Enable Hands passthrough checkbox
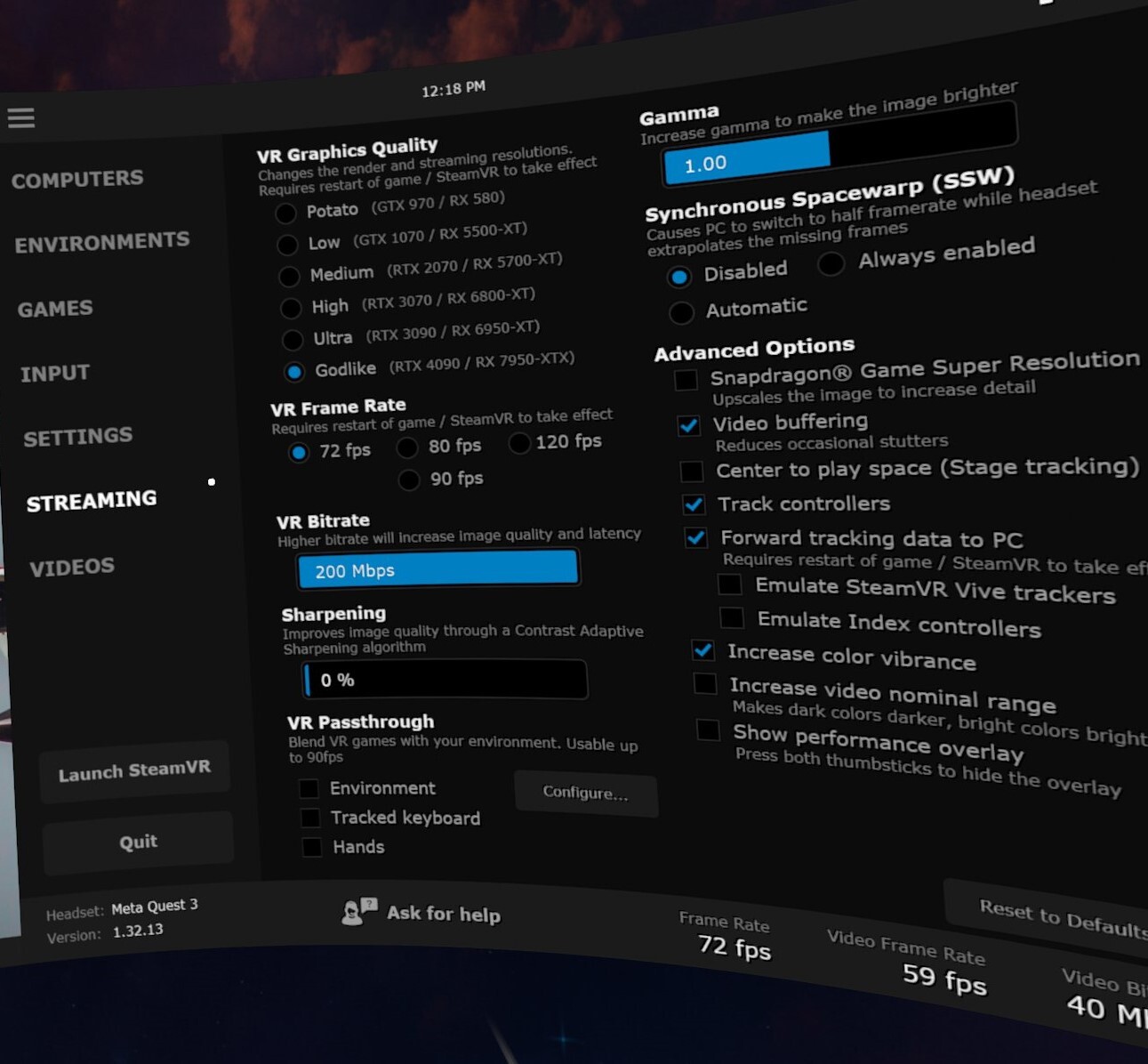The image size is (1148, 1064). coord(312,847)
